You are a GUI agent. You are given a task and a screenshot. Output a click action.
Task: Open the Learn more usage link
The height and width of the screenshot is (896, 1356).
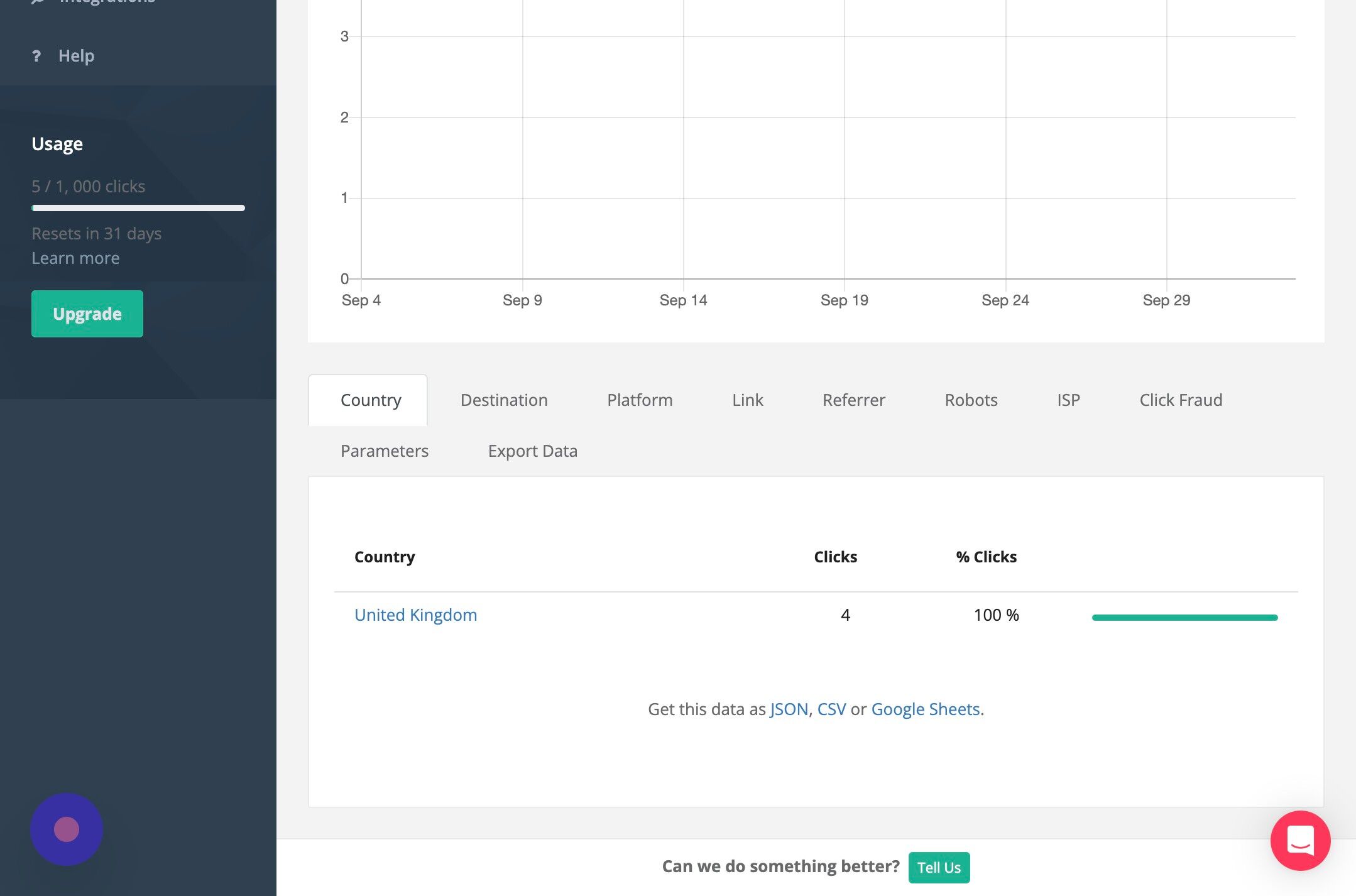[x=75, y=258]
